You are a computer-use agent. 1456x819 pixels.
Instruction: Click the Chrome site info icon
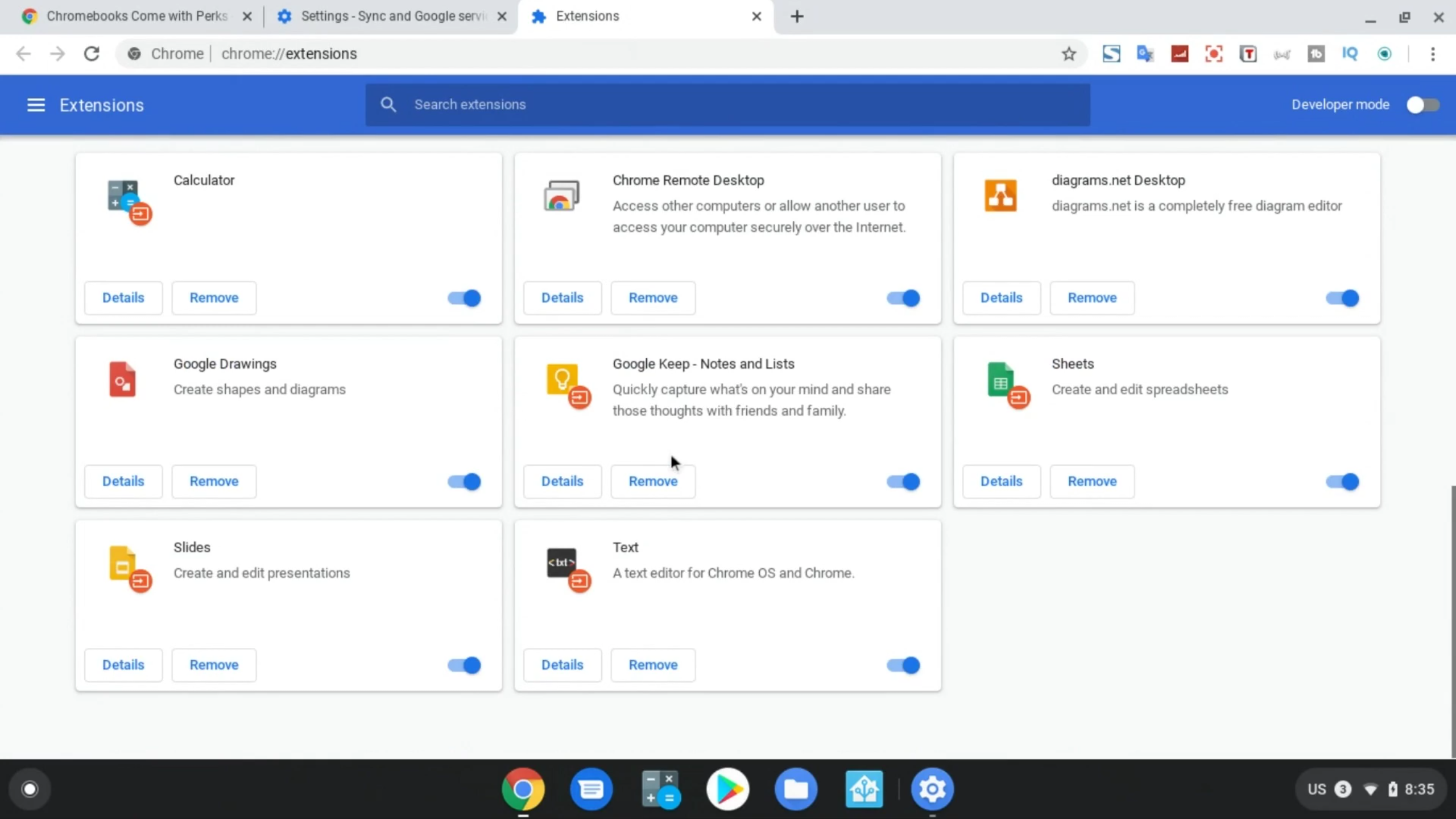pos(134,54)
